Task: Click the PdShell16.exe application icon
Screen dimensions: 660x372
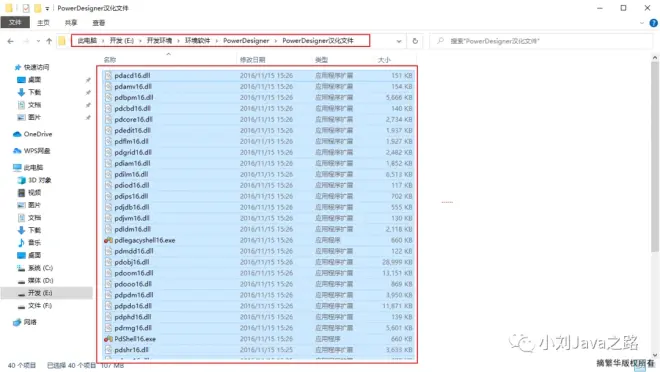Action: tap(108, 339)
